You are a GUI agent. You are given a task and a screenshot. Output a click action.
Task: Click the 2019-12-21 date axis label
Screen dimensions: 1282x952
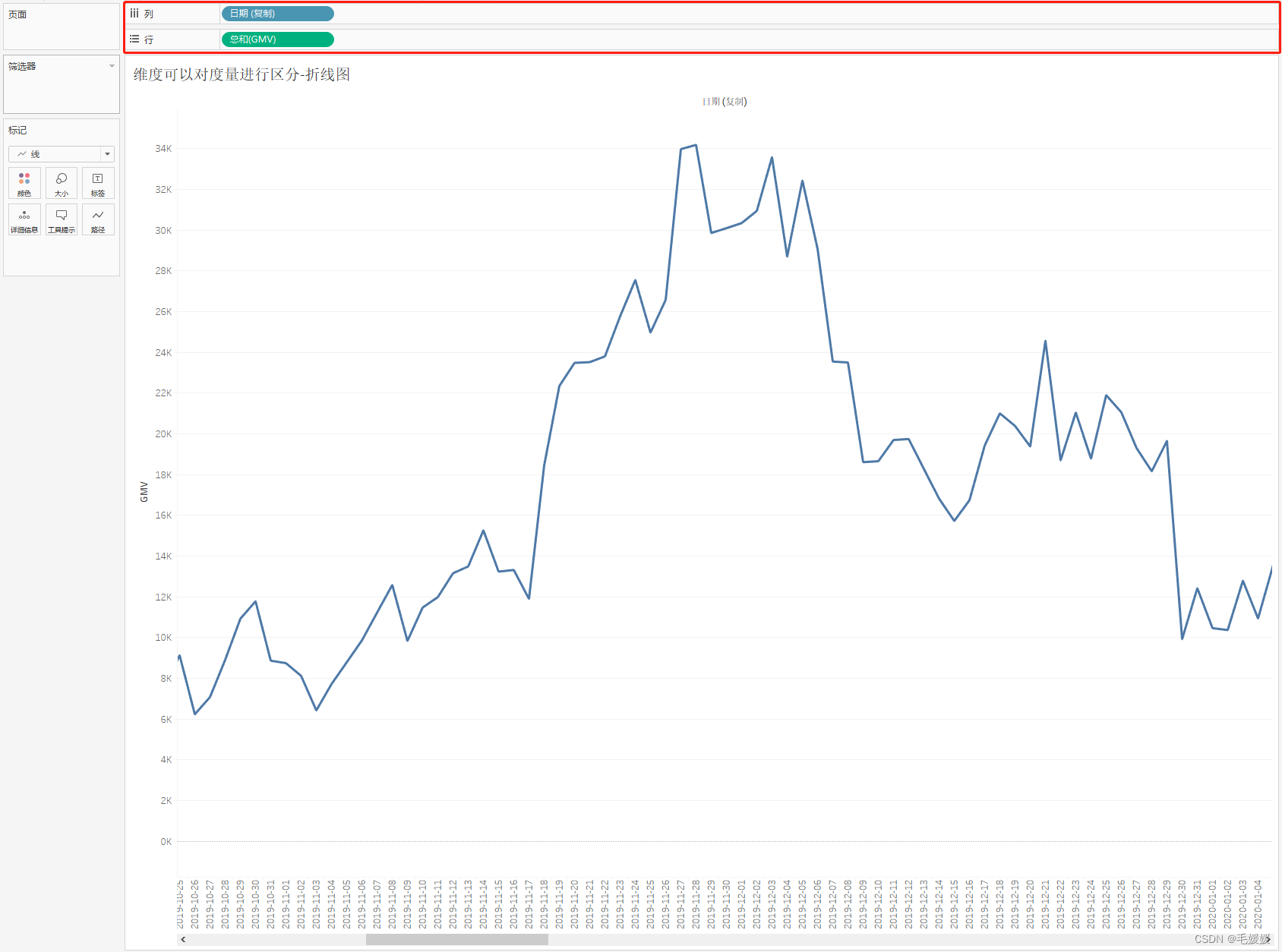[x=1046, y=904]
